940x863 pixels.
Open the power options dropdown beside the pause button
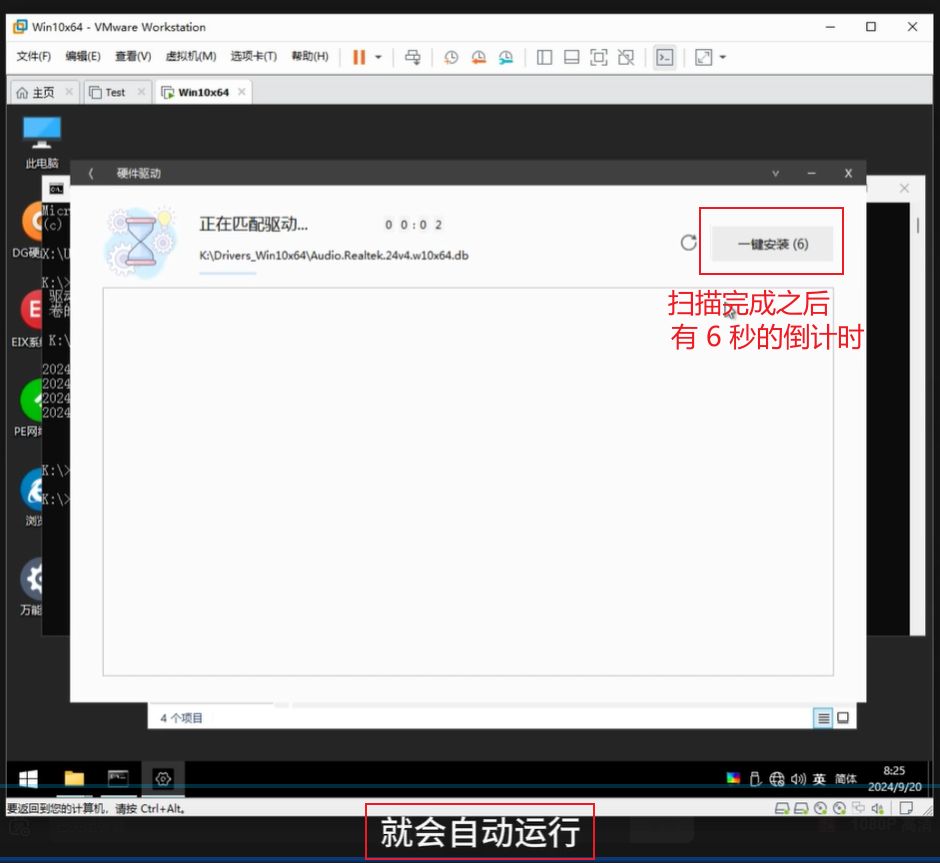(378, 57)
